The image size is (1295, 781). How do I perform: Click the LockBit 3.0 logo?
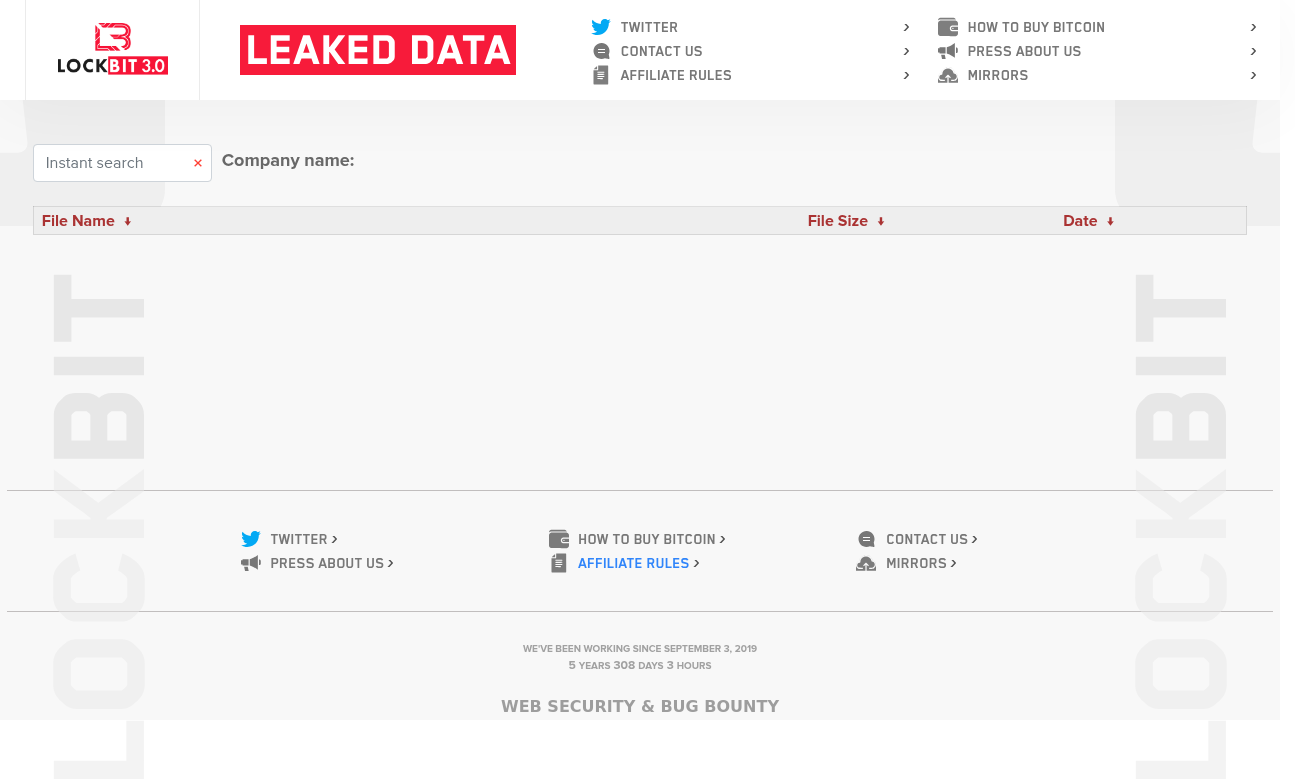[112, 50]
